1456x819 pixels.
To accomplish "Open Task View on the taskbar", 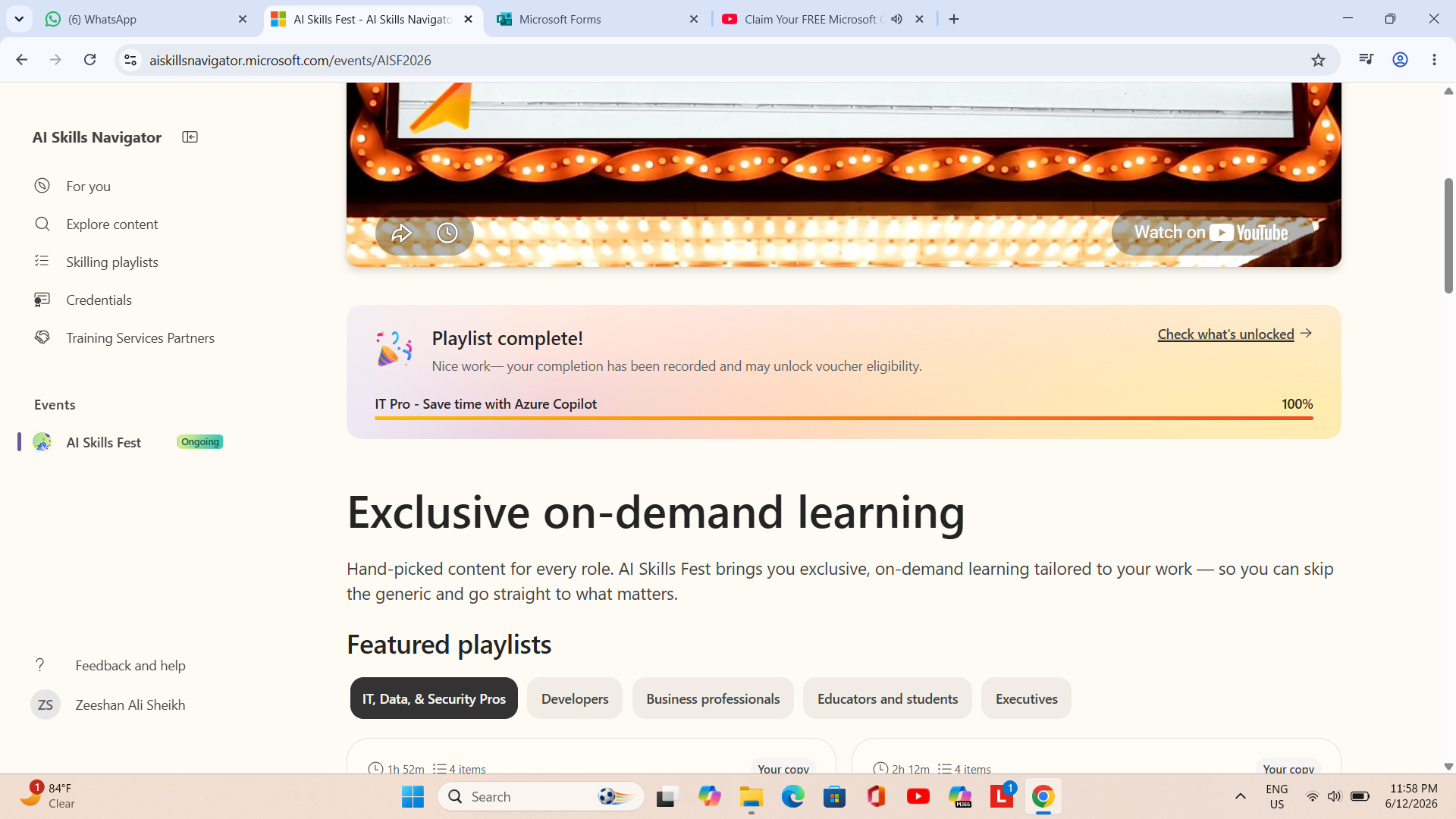I will click(x=666, y=797).
